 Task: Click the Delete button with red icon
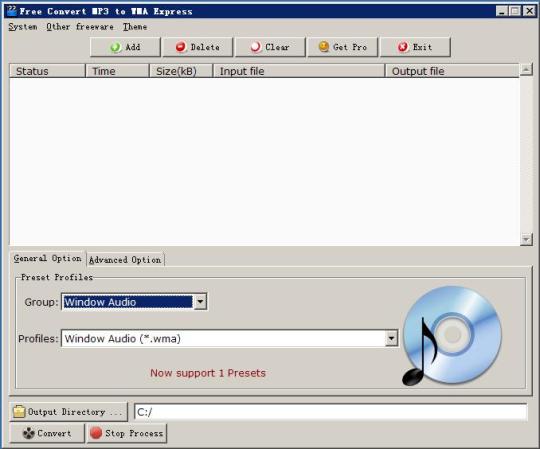coord(198,47)
